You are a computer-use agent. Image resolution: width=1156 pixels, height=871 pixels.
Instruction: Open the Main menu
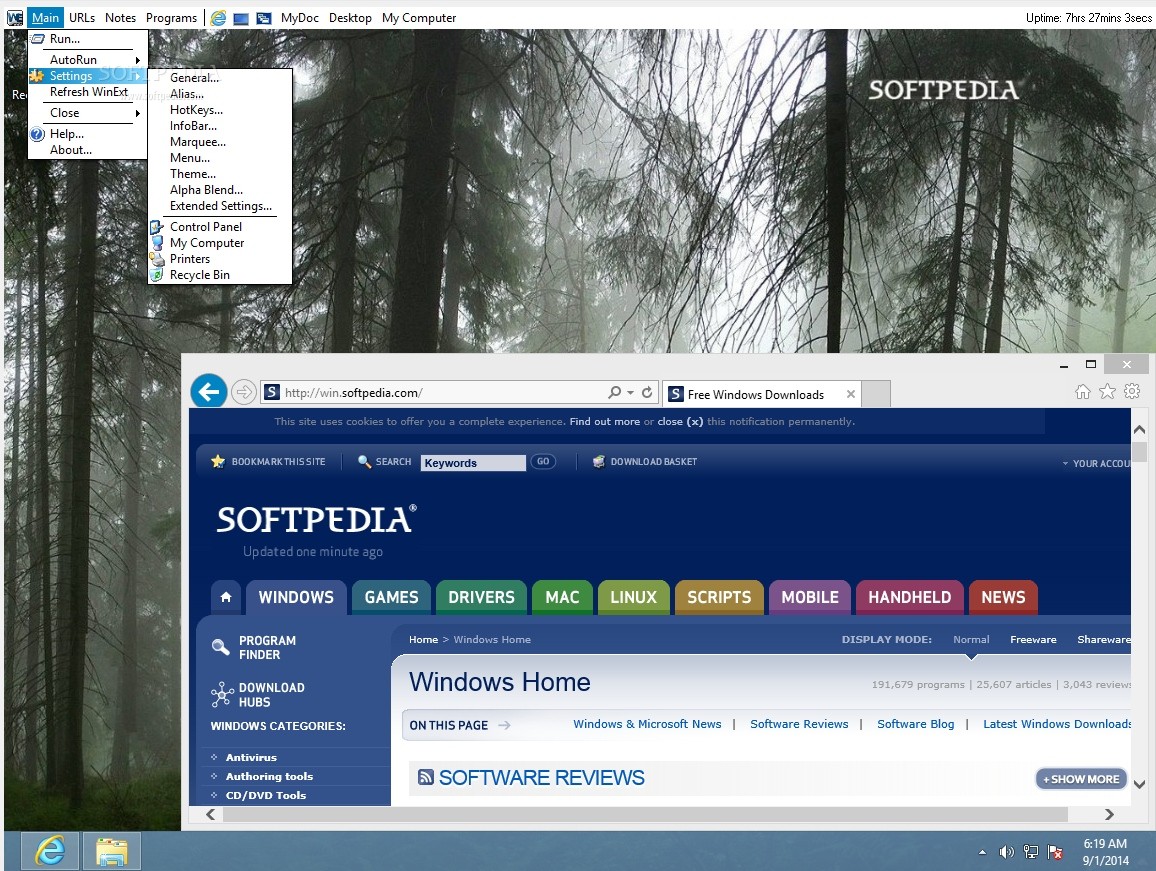pyautogui.click(x=45, y=18)
